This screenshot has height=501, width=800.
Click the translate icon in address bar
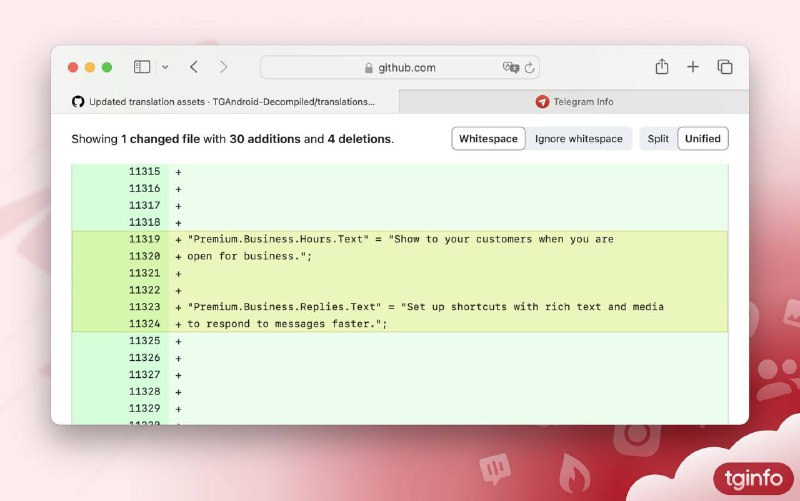click(x=510, y=68)
